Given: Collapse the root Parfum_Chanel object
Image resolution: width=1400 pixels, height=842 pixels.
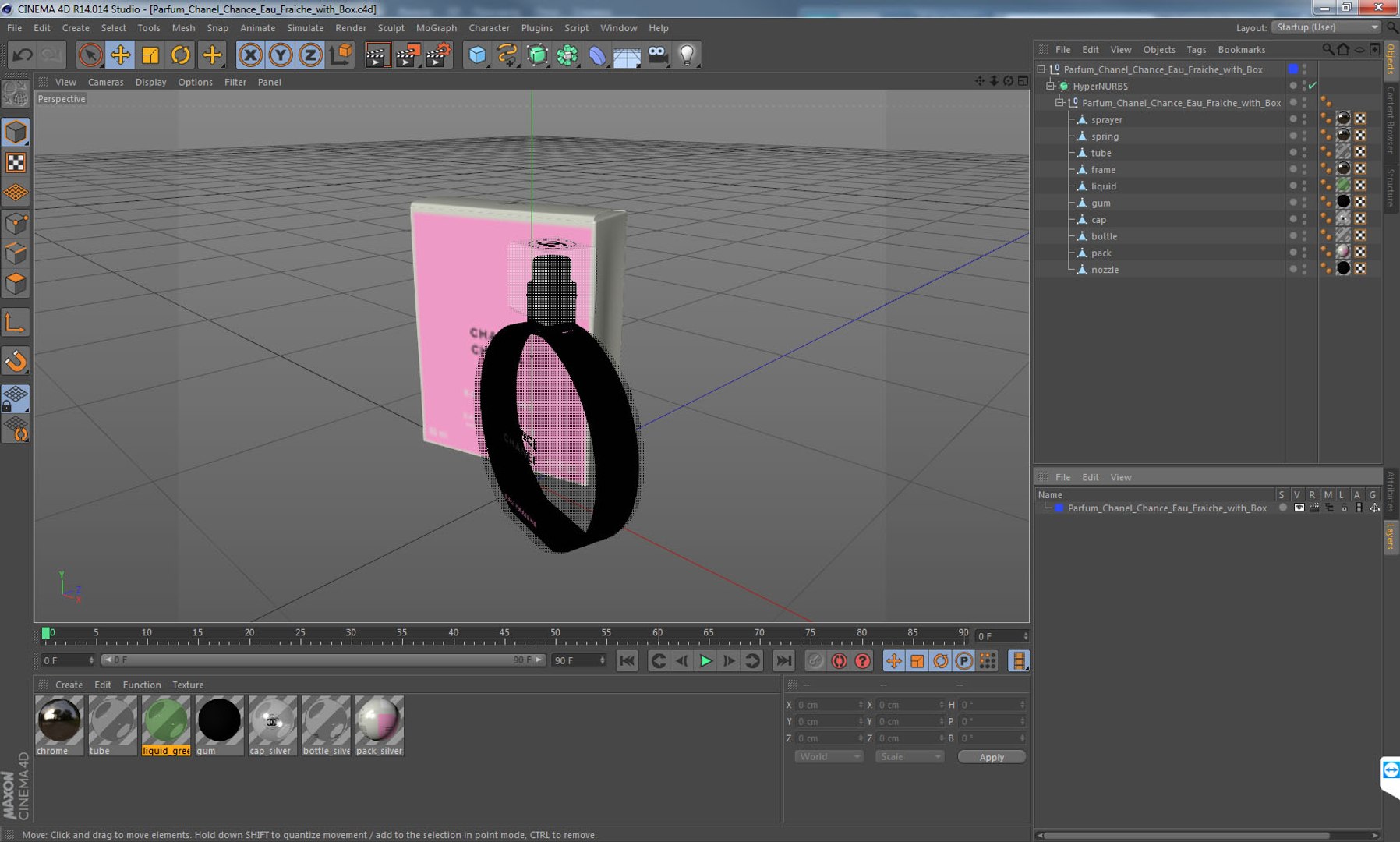Looking at the screenshot, I should 1041,69.
